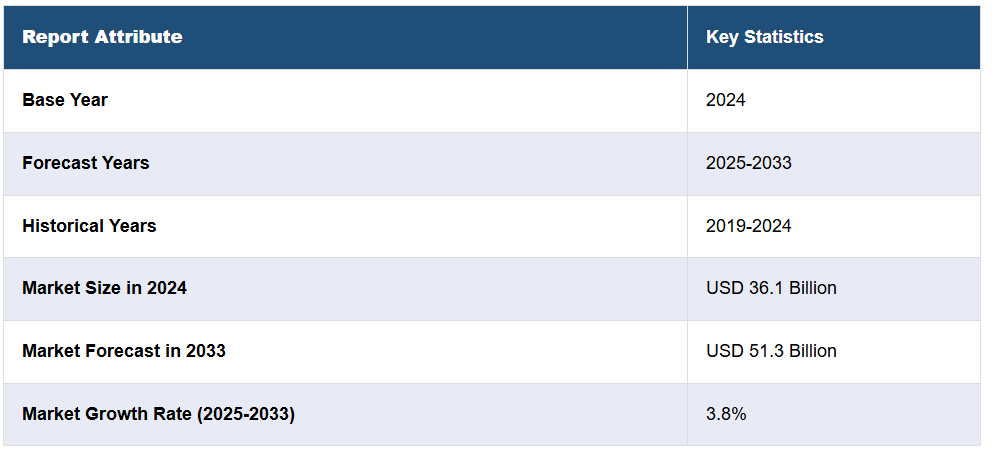Select the Base Year row label
This screenshot has height=455, width=996.
coord(65,100)
